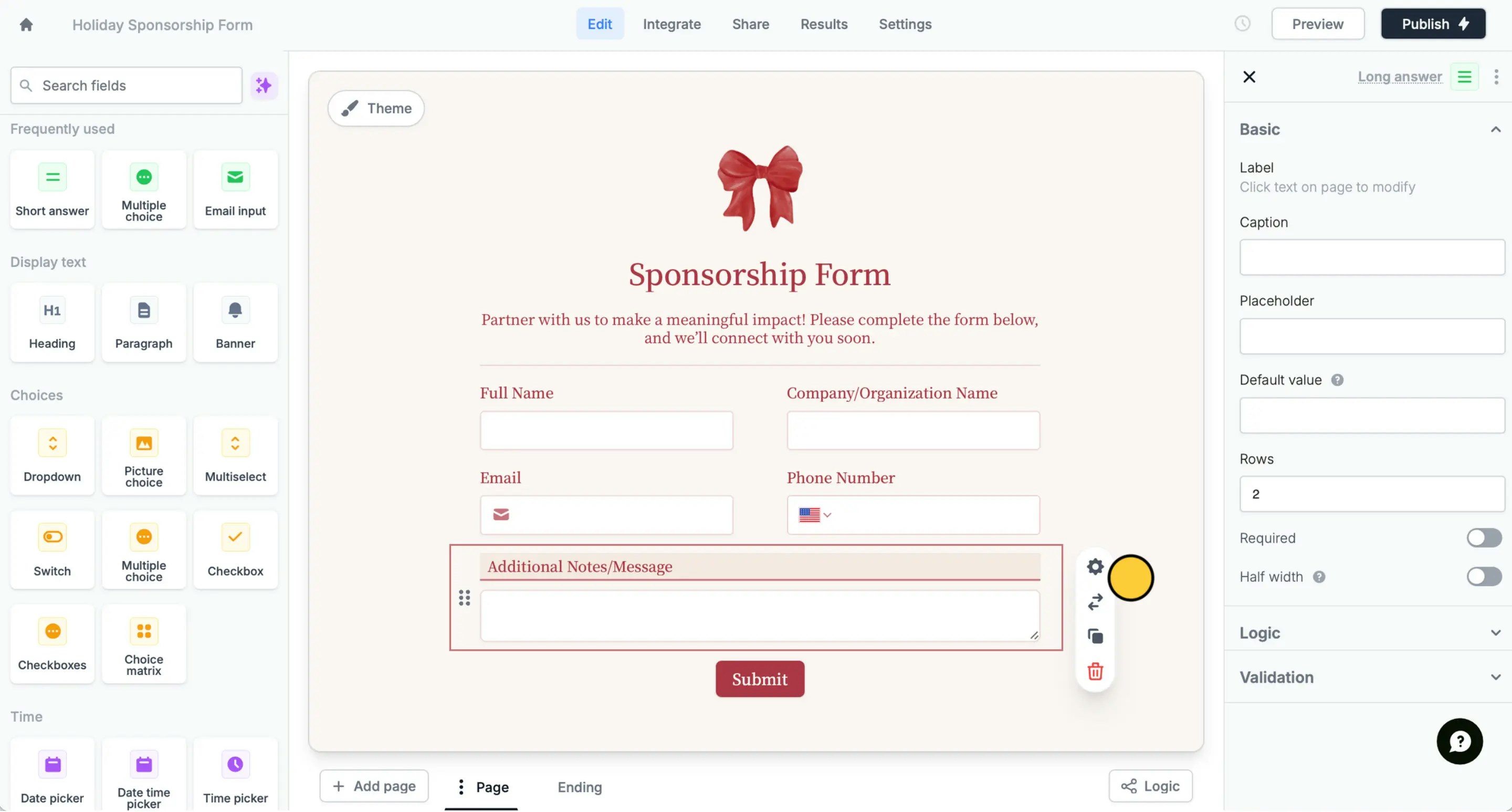Open phone country flag dropdown
The height and width of the screenshot is (812, 1512).
point(815,515)
